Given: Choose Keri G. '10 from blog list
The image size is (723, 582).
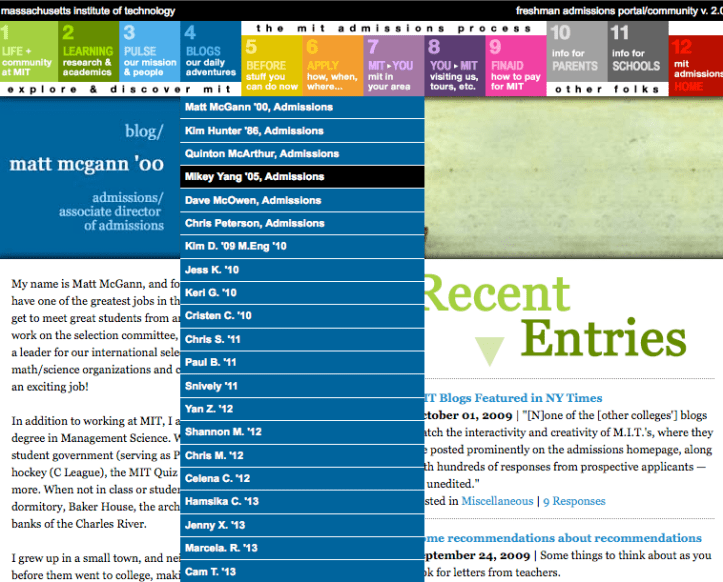Looking at the screenshot, I should [x=302, y=293].
